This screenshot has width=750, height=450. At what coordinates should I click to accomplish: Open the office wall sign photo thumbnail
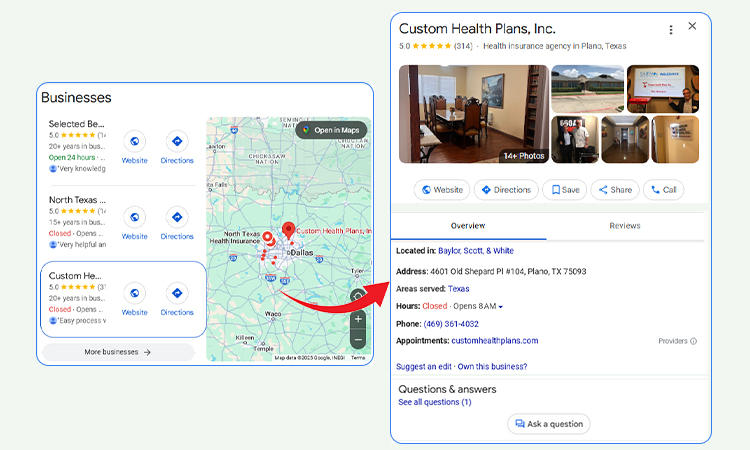click(675, 139)
